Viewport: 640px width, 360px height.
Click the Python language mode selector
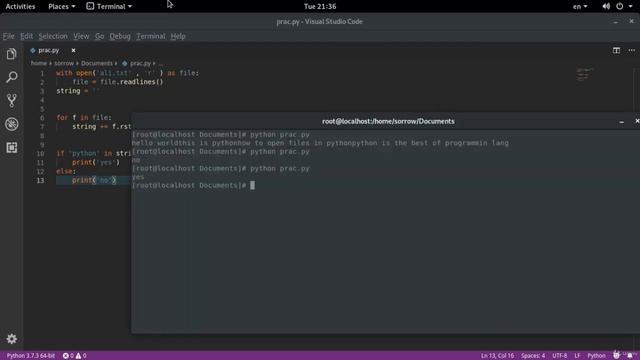click(596, 356)
